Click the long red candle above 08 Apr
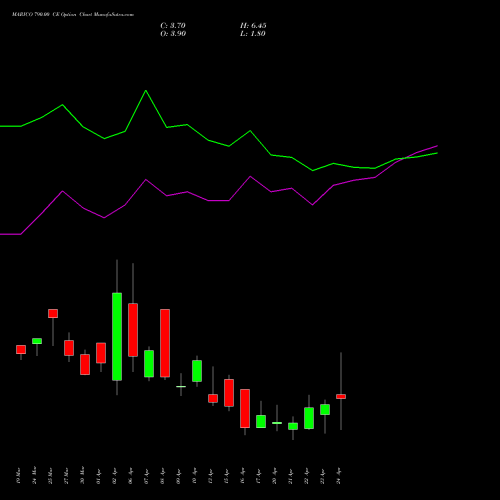The height and width of the screenshot is (500, 500). click(165, 343)
